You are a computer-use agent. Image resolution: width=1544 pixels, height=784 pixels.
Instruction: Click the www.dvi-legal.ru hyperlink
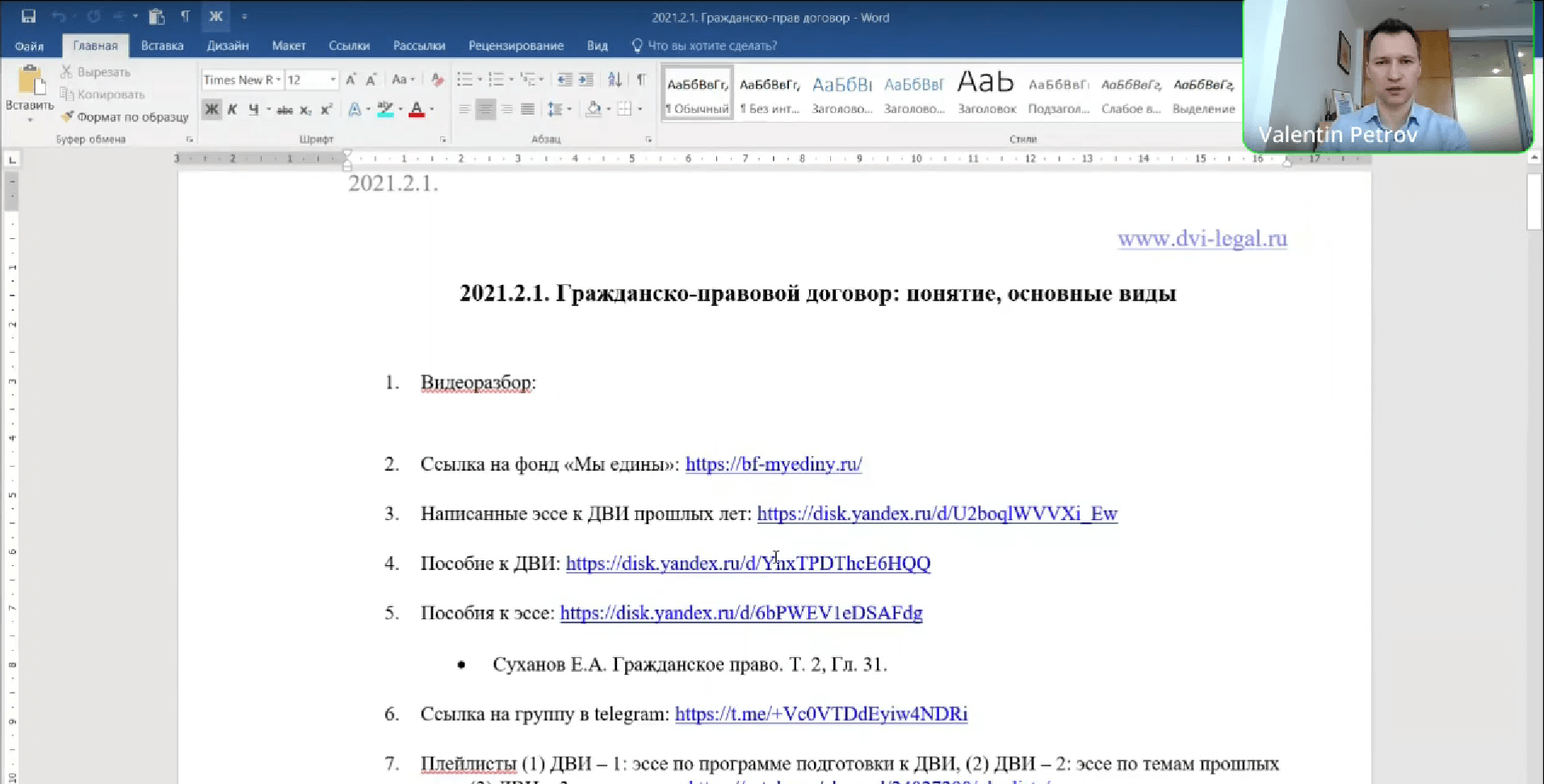tap(1202, 239)
